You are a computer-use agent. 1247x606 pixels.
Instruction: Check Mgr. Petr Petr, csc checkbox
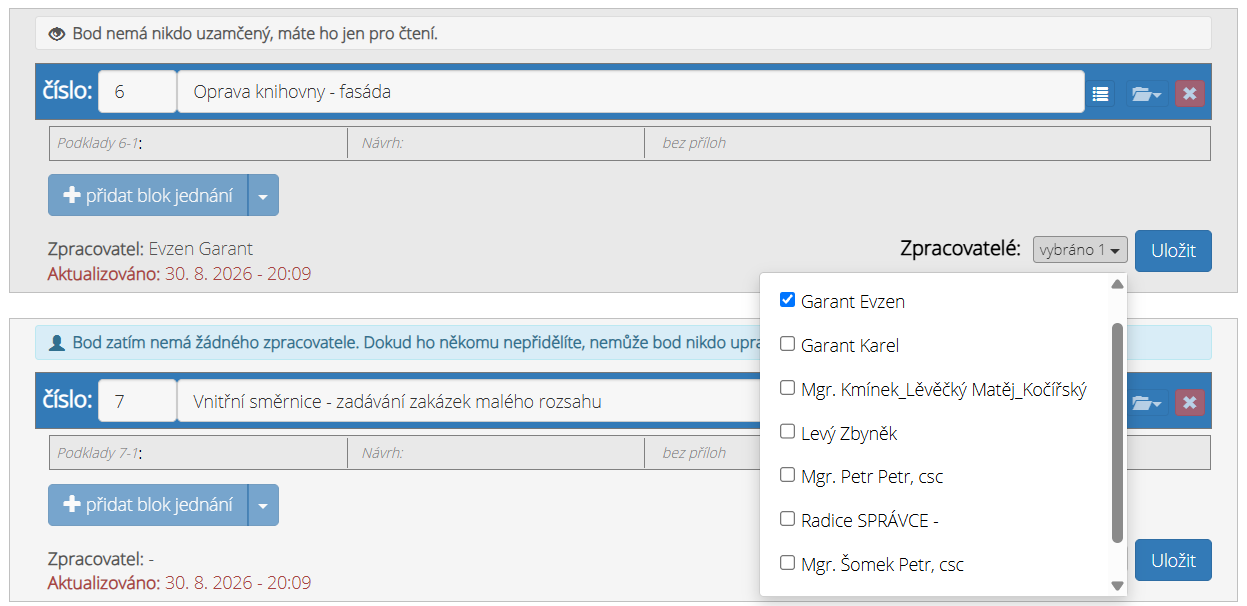787,476
